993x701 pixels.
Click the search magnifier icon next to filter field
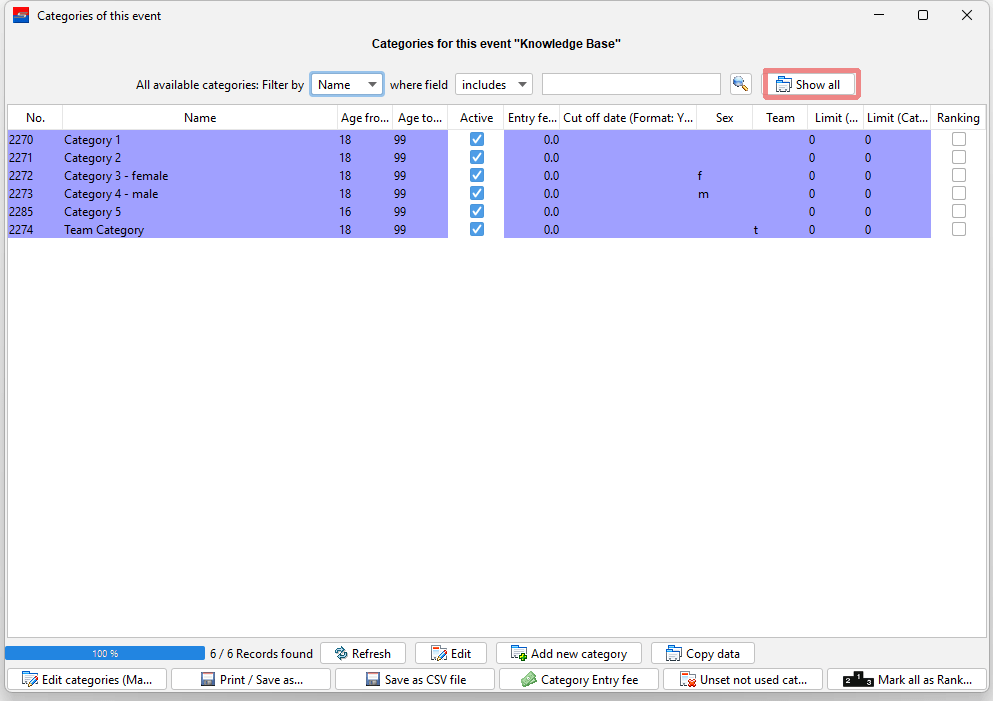click(740, 85)
